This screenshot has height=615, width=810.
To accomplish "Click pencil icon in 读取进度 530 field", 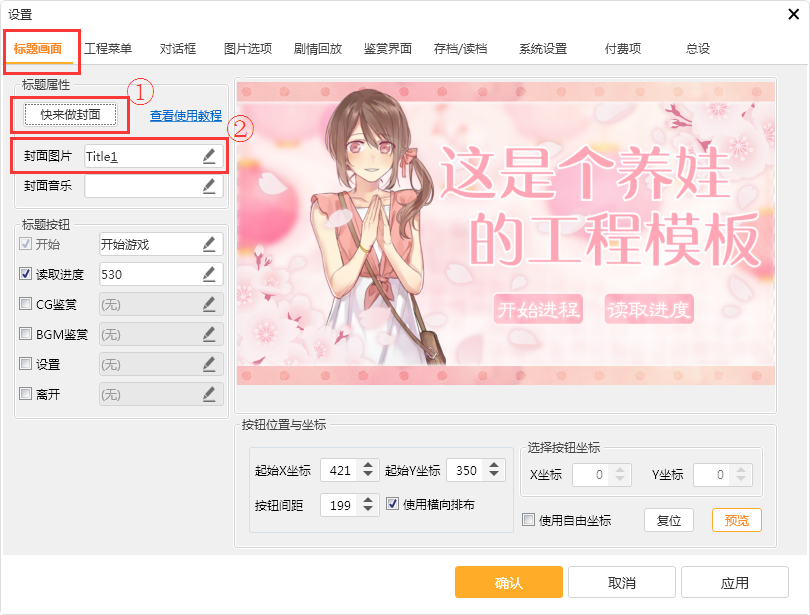I will [x=209, y=274].
